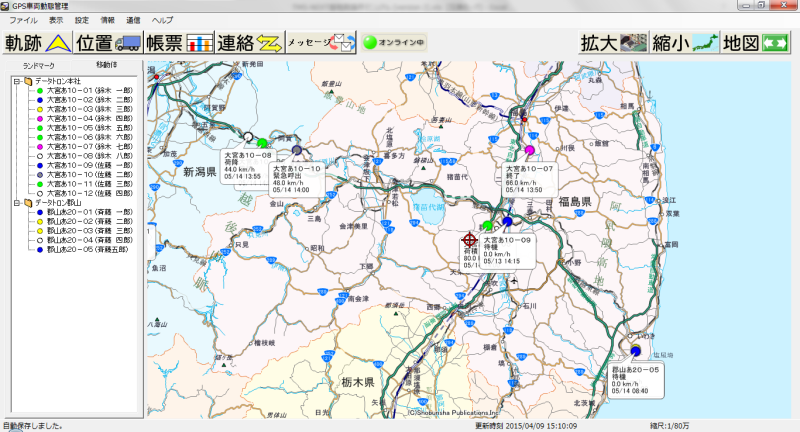800x432 pixels.
Task: Open the ファイル menu
Action: (x=22, y=20)
